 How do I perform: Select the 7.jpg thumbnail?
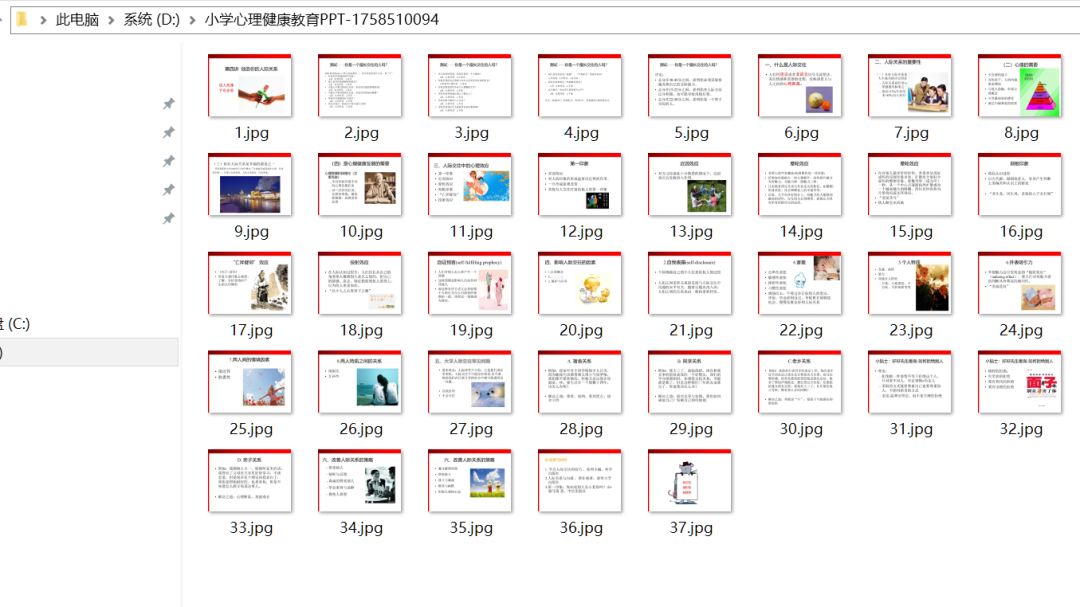tap(910, 85)
